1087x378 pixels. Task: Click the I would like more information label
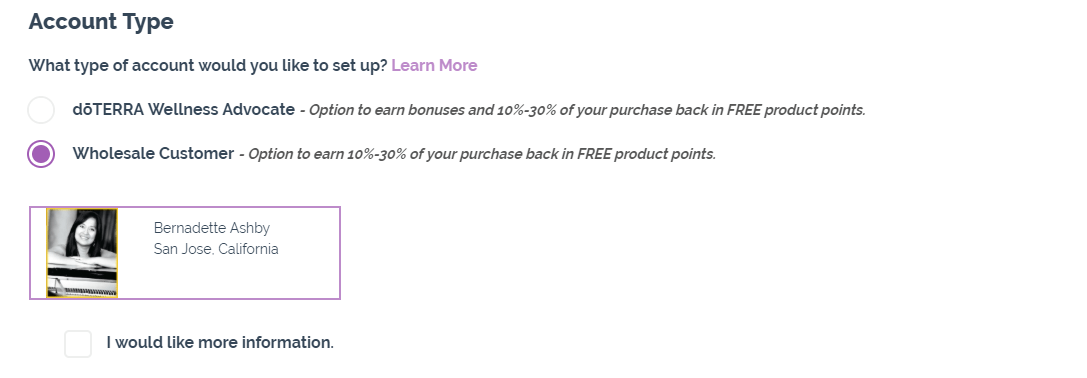click(x=220, y=343)
